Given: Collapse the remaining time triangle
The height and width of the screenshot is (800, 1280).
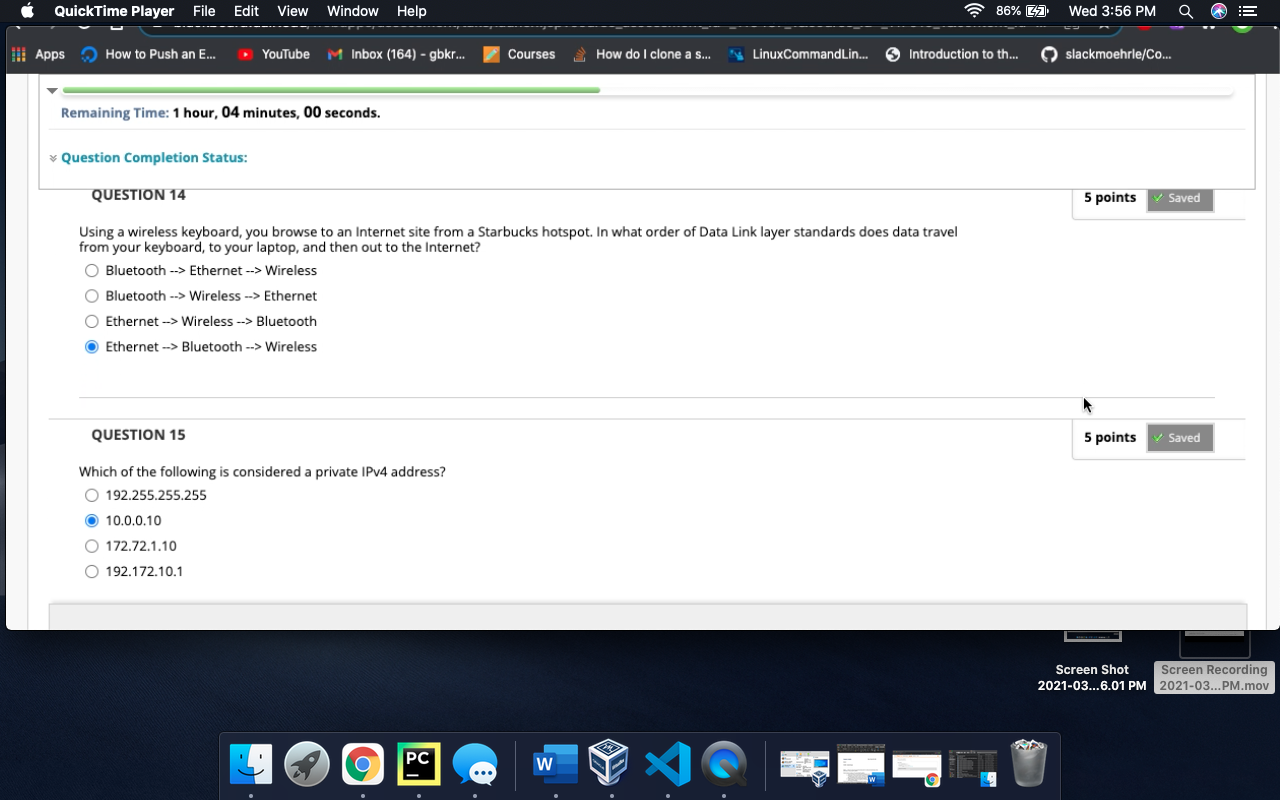Looking at the screenshot, I should pyautogui.click(x=52, y=90).
